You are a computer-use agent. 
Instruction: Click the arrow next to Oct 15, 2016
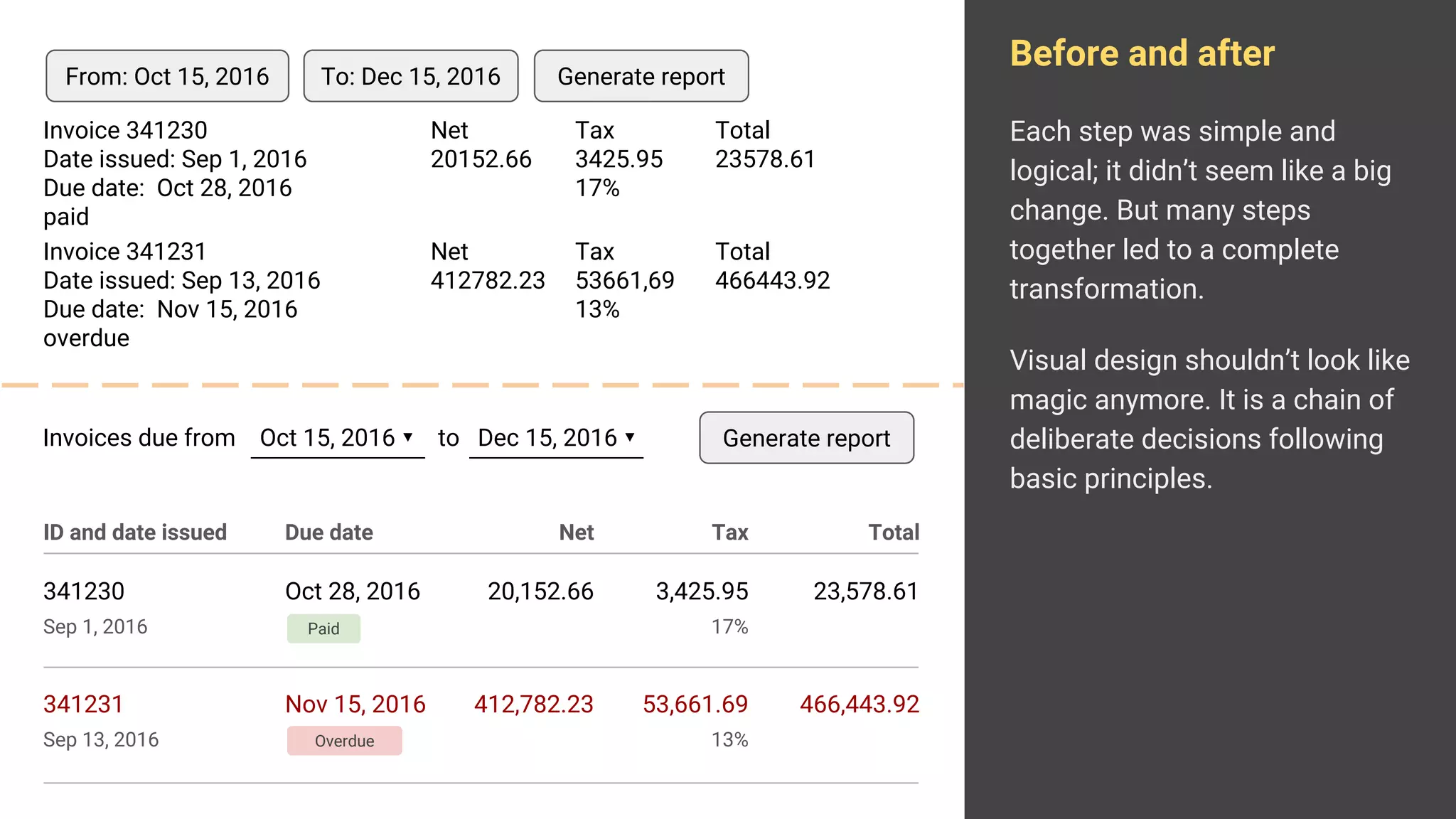click(408, 437)
